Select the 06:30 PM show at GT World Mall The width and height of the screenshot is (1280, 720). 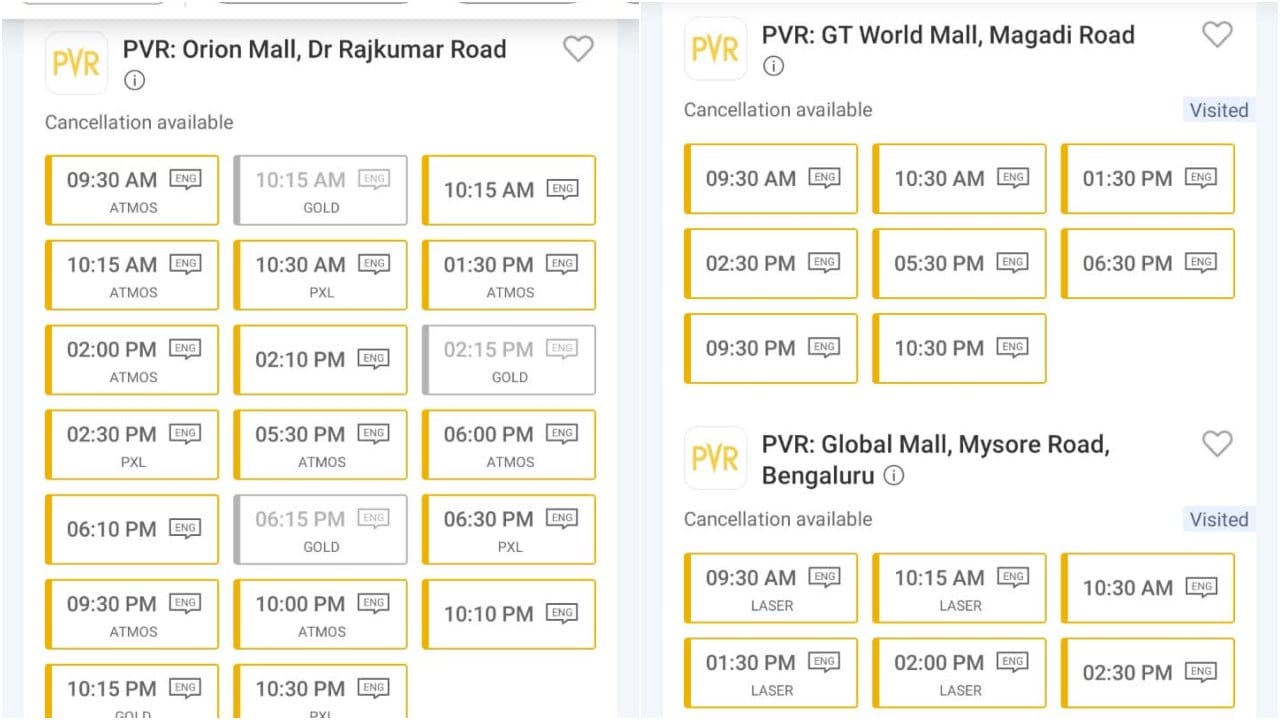click(x=1148, y=264)
